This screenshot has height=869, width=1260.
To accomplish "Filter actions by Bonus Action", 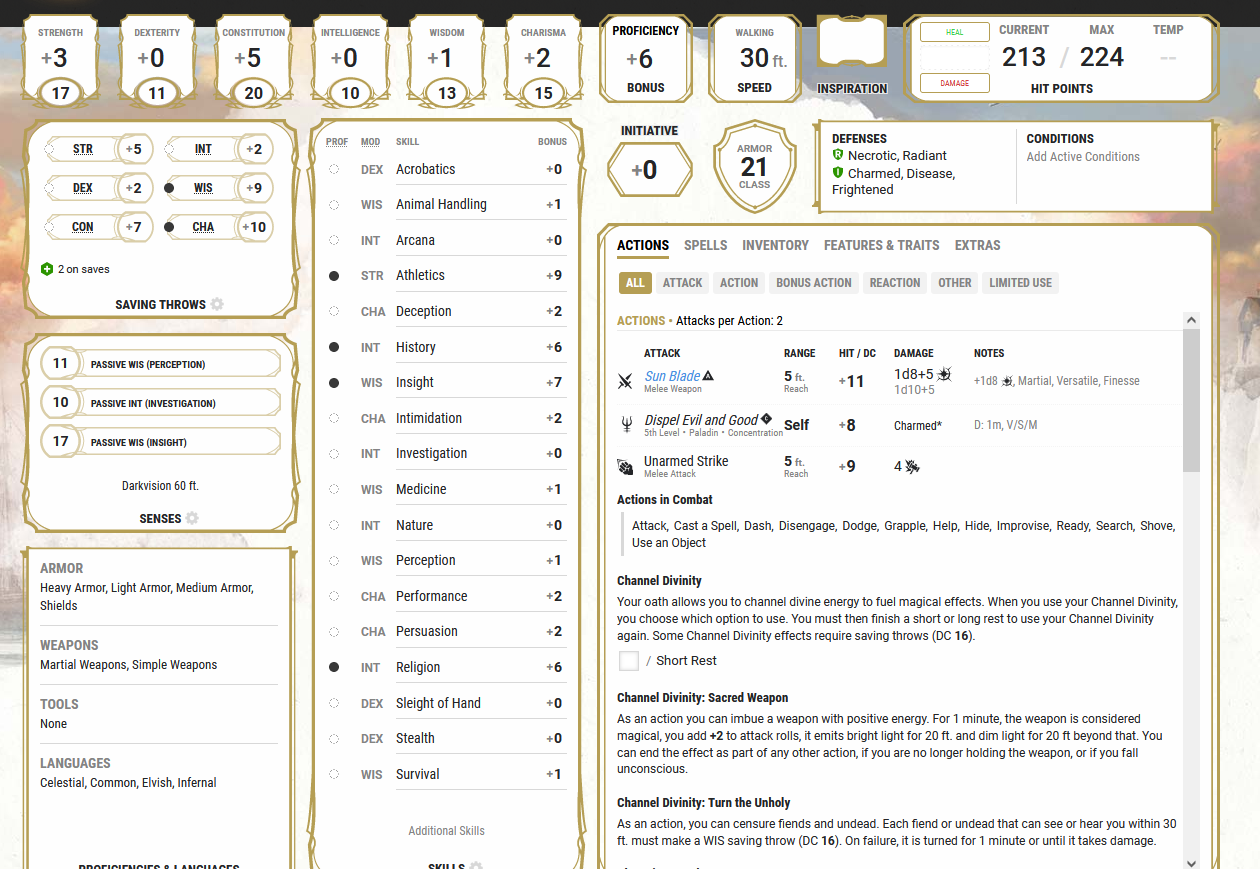I will tap(814, 283).
